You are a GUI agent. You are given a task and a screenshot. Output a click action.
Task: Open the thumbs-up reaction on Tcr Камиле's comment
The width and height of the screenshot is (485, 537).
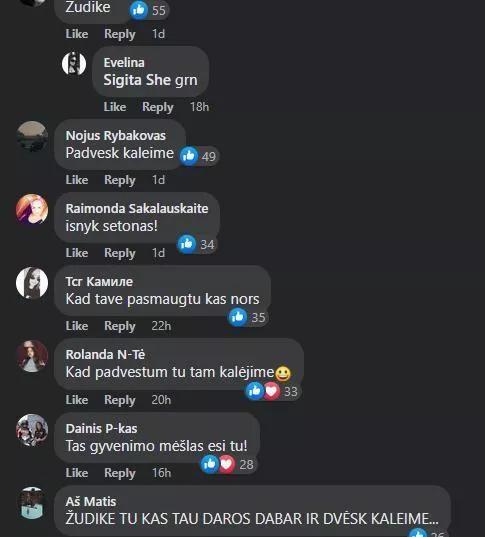coord(238,317)
